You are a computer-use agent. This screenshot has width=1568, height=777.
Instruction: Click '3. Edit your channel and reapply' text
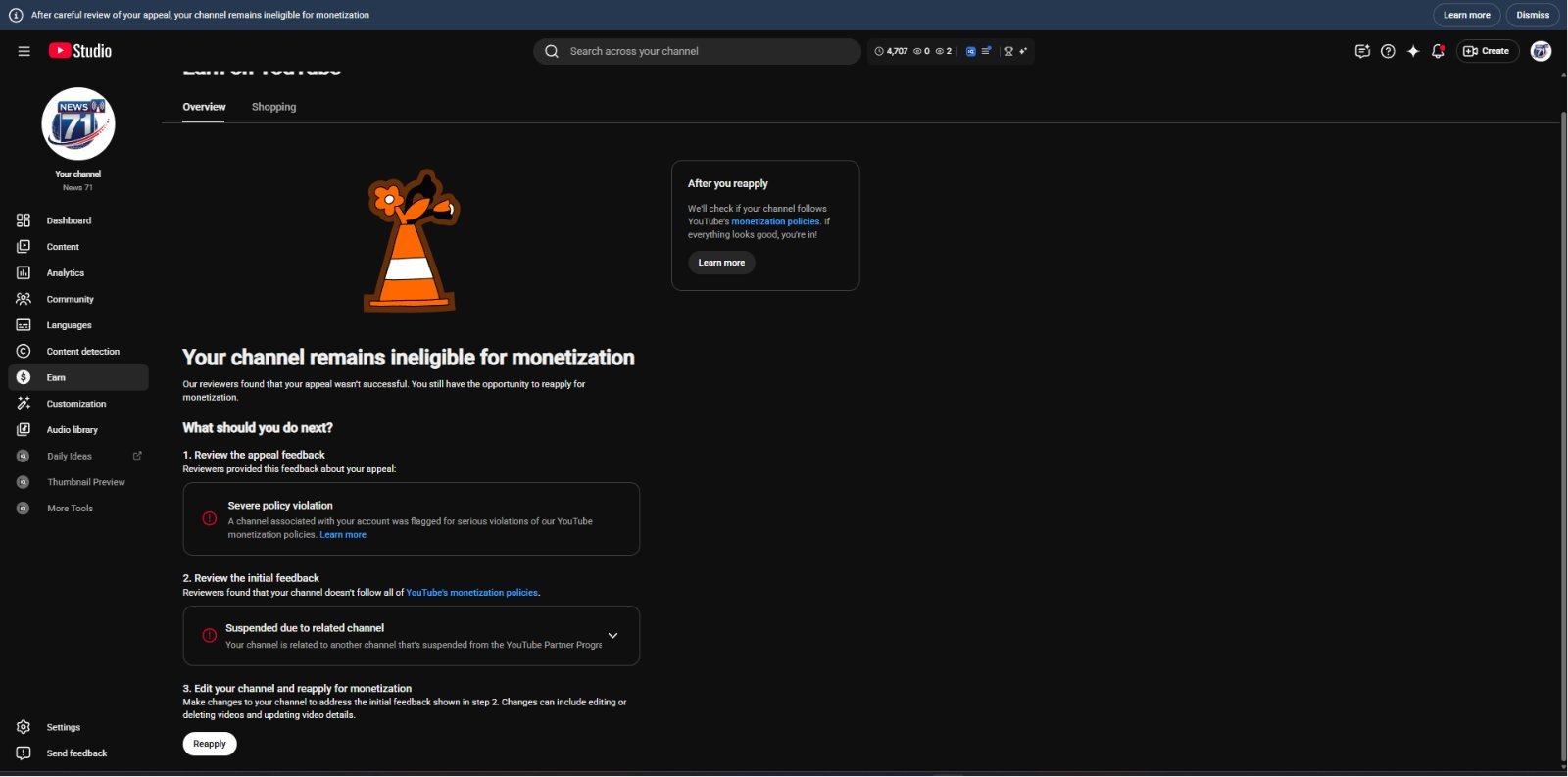[x=297, y=689]
